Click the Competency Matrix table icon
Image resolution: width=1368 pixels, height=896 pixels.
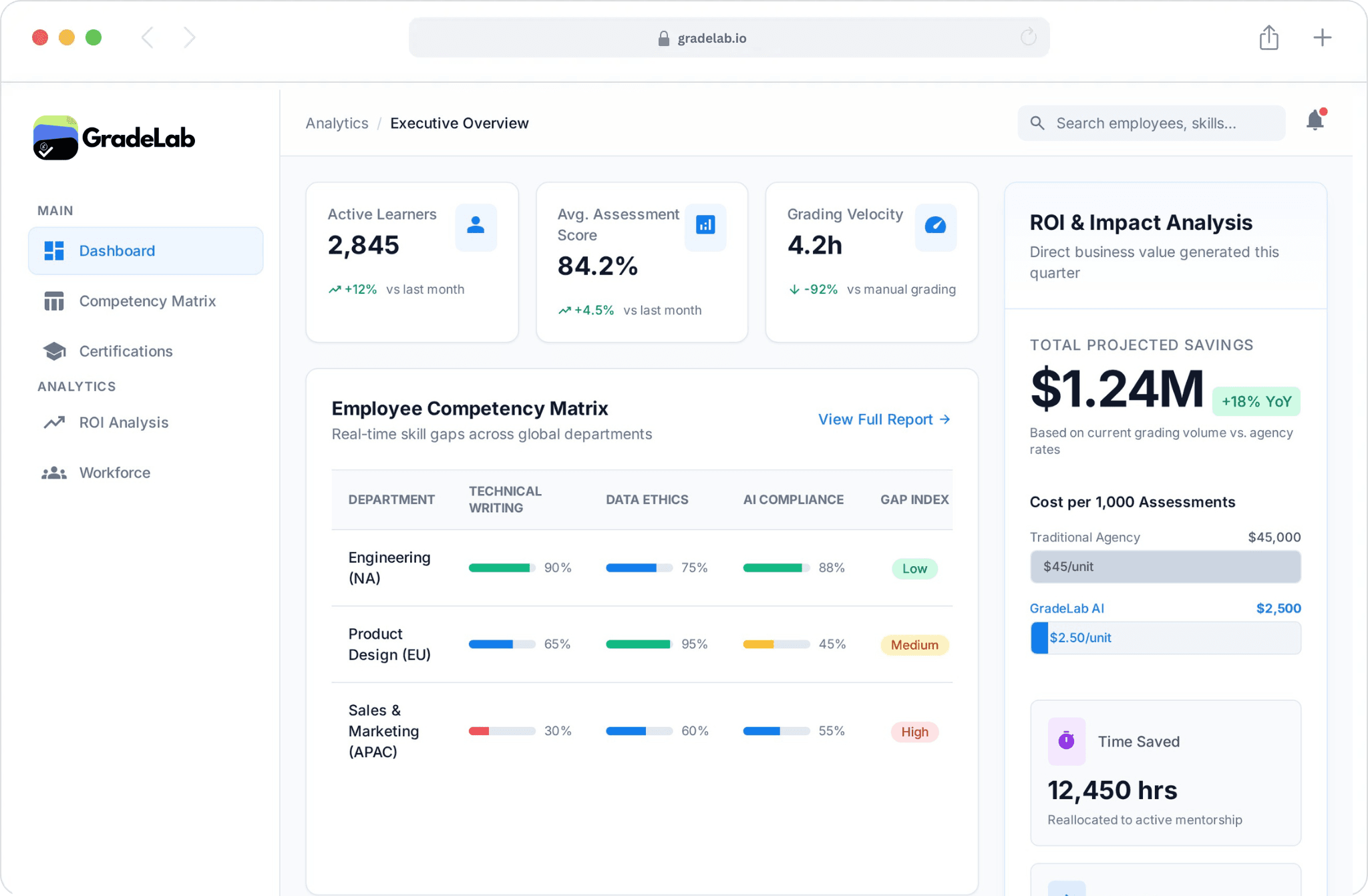point(54,301)
